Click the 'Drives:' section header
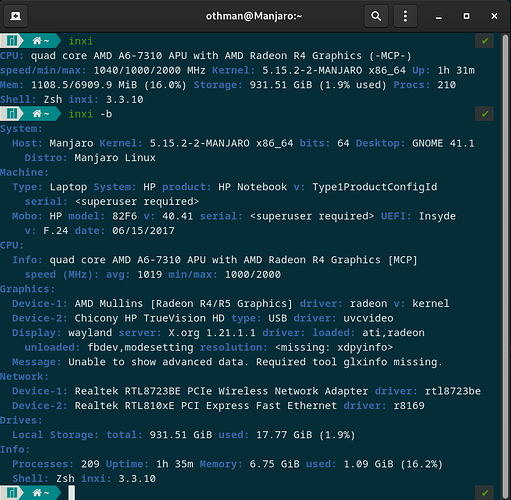Image resolution: width=511 pixels, height=500 pixels. click(x=21, y=420)
